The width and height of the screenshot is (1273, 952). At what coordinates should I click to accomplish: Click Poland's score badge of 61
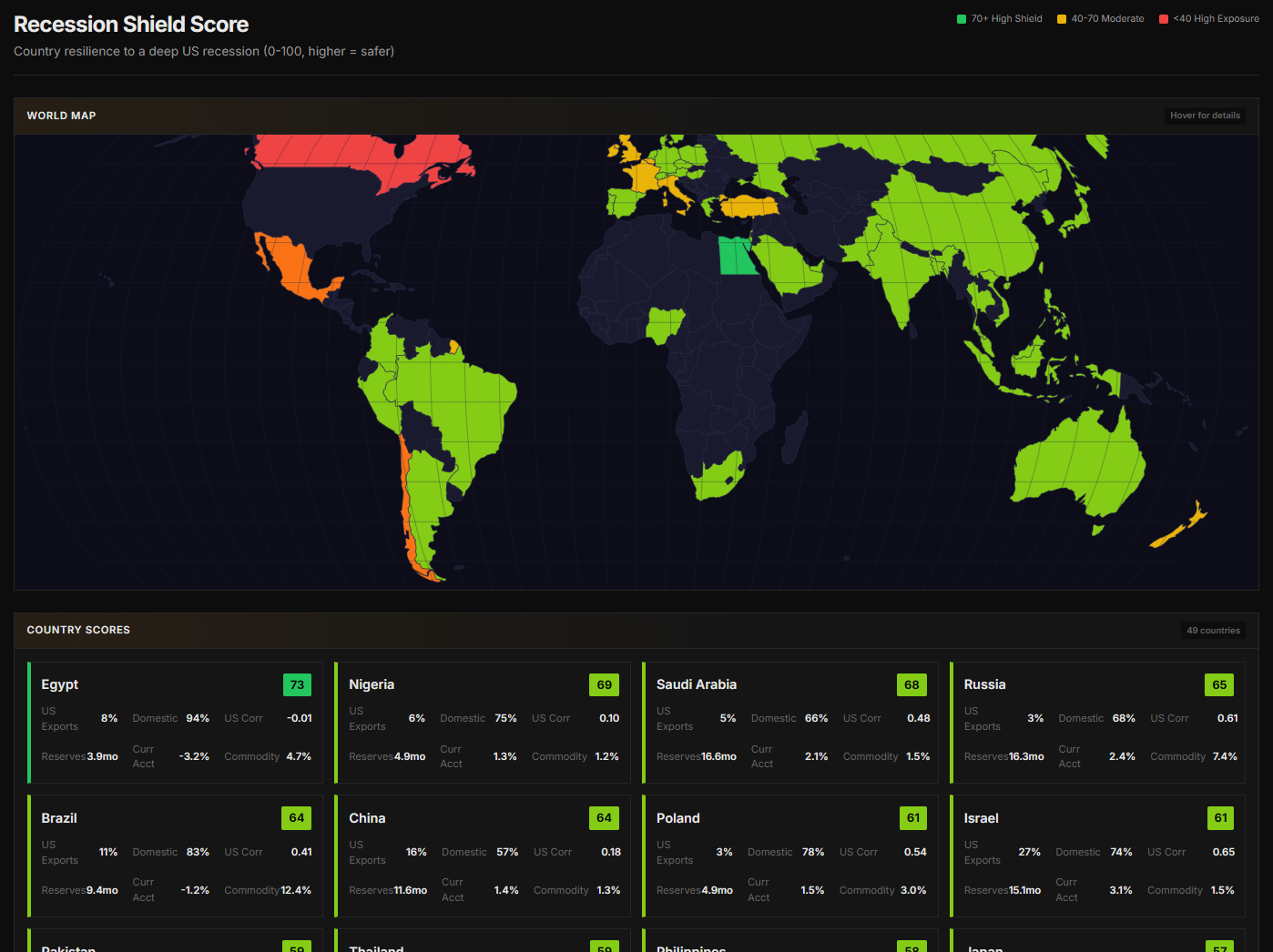tap(912, 818)
